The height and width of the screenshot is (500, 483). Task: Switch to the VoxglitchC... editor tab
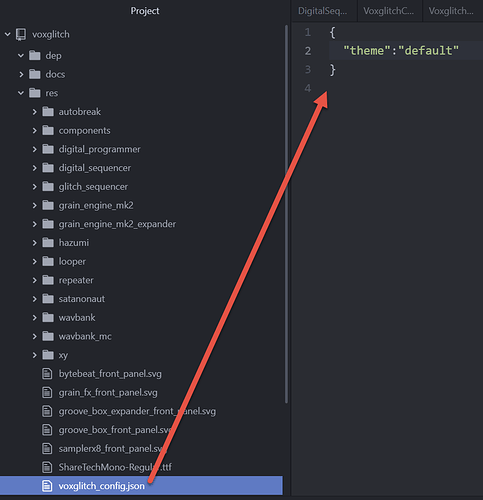(x=389, y=11)
